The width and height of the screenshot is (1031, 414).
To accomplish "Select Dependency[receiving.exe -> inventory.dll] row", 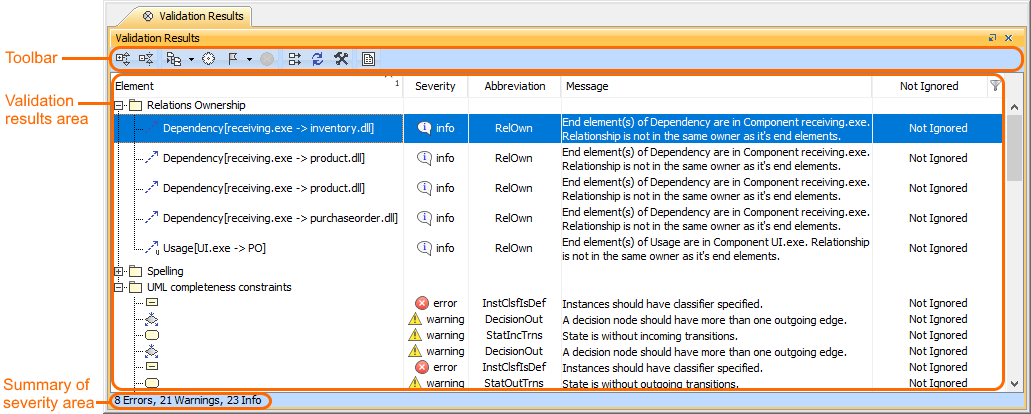I will [558, 128].
